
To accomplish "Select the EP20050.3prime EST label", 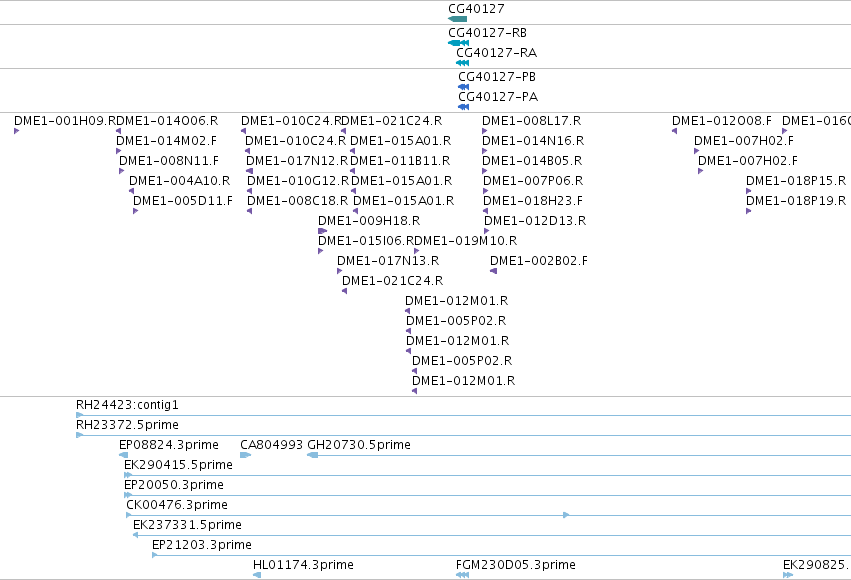I will coord(174,485).
